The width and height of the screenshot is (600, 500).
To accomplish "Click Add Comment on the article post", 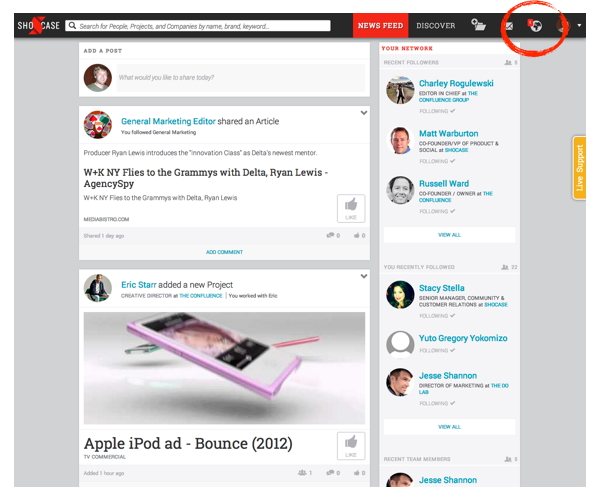I will [x=224, y=252].
